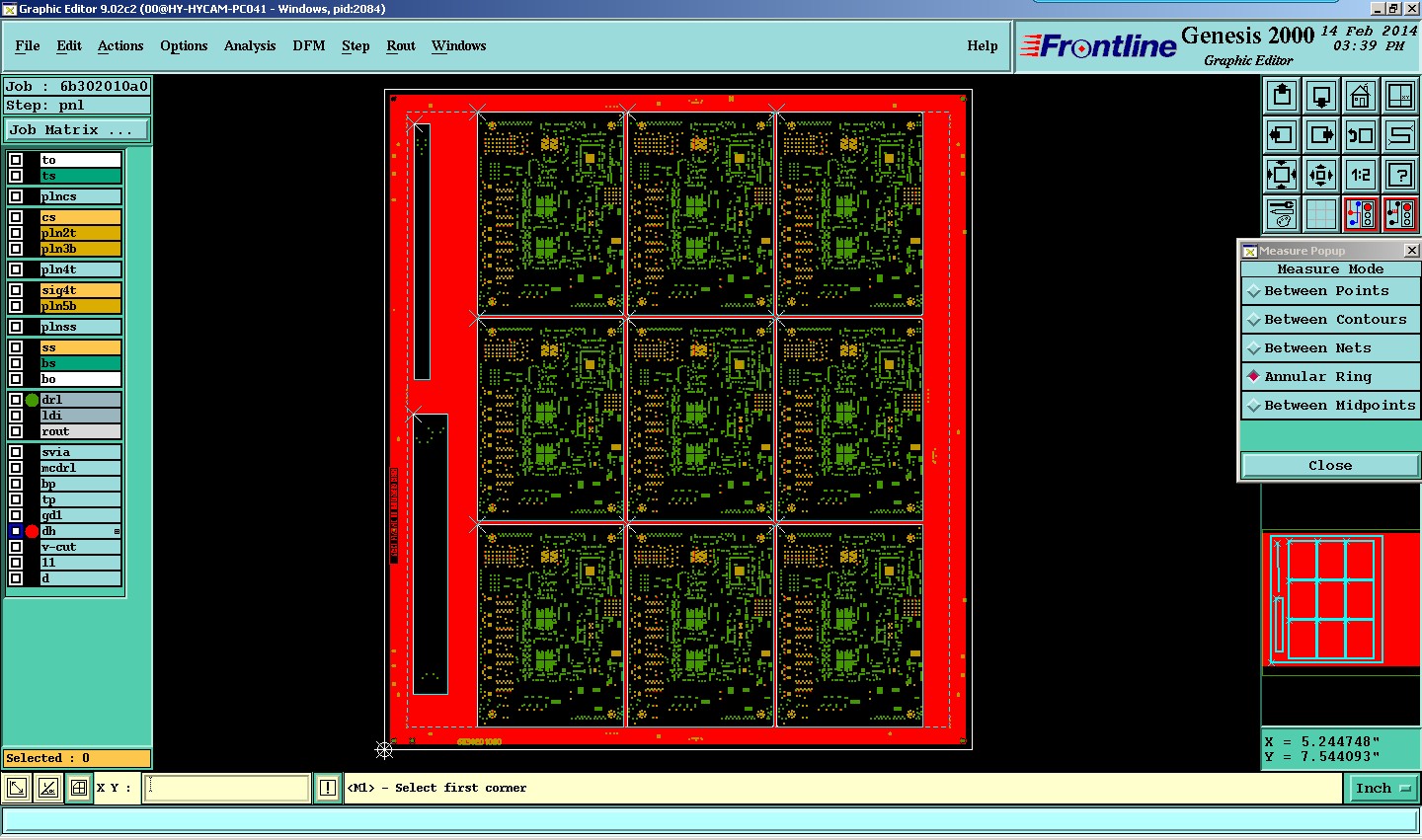Click the pan left view icon
This screenshot has width=1422, height=840.
1282,135
